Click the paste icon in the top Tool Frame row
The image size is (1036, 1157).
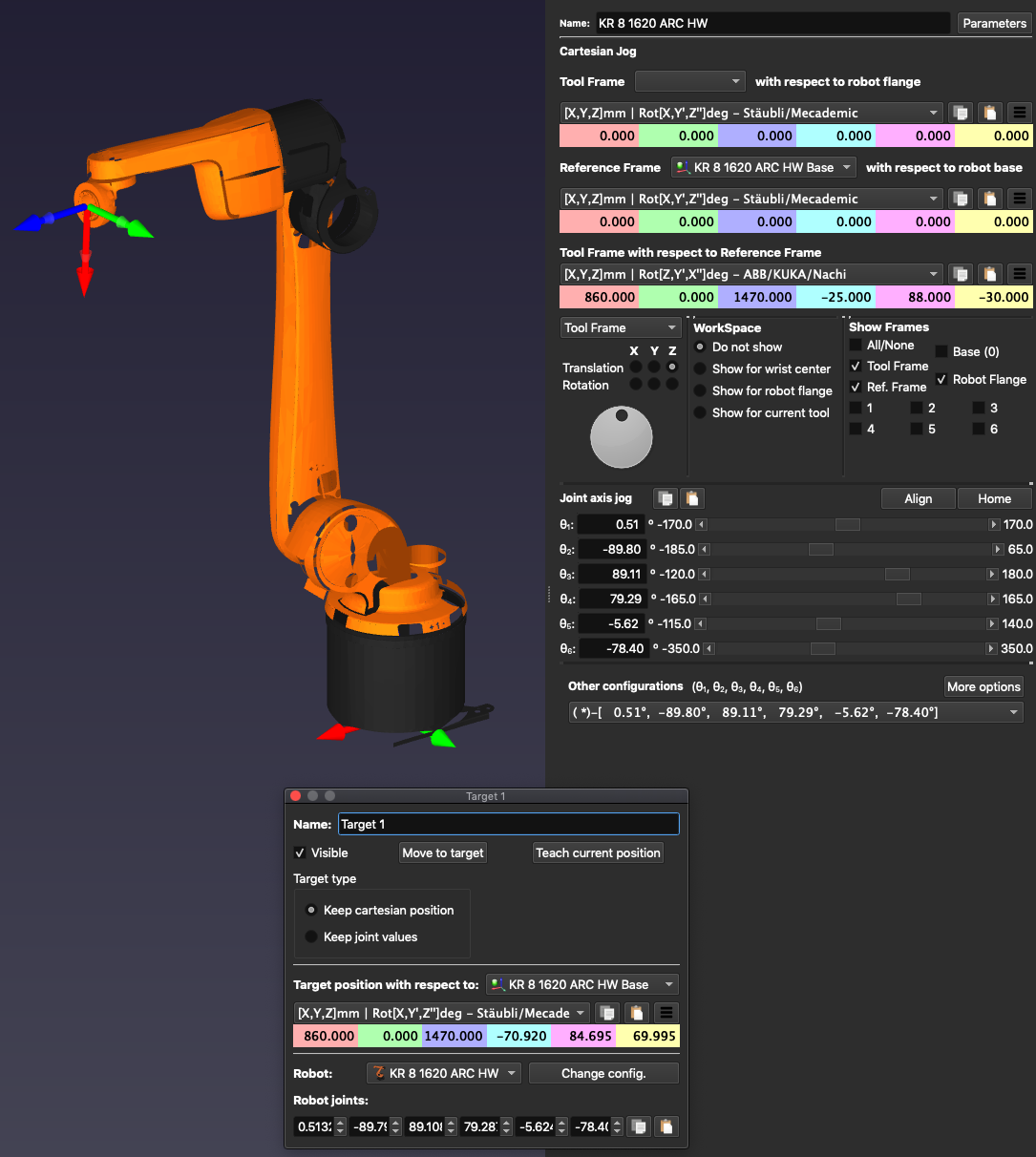(990, 113)
